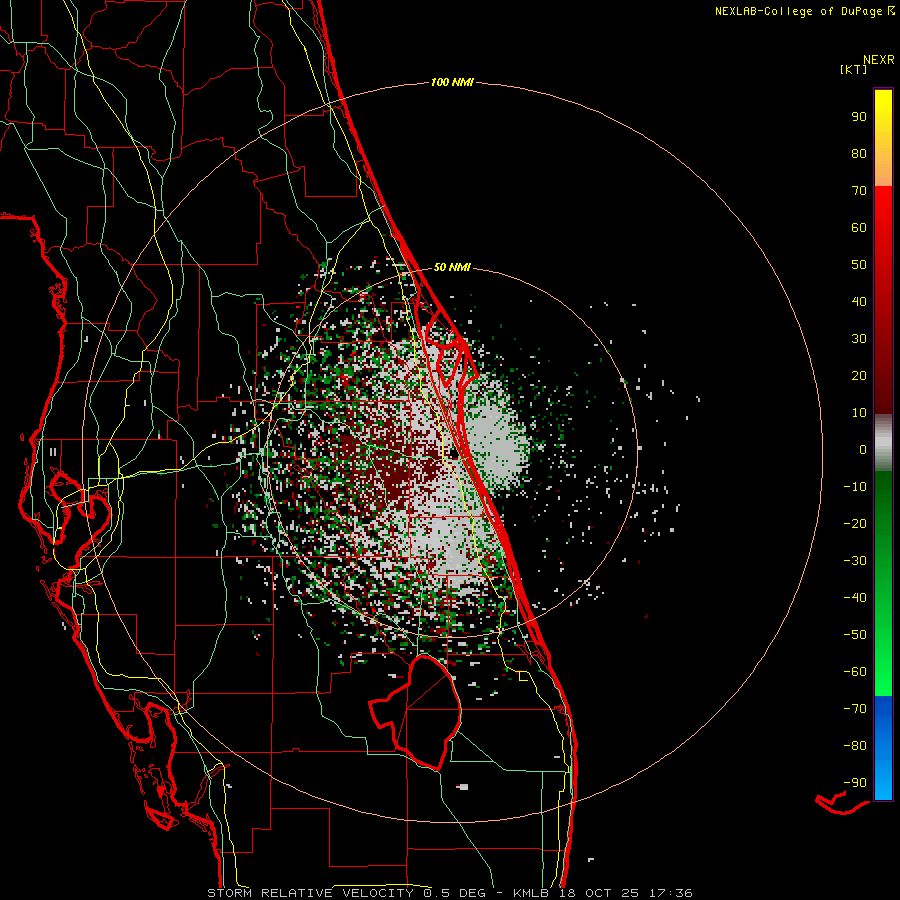The width and height of the screenshot is (900, 900).
Task: Click the gray zero-velocity segment of color bar
Action: pyautogui.click(x=883, y=443)
